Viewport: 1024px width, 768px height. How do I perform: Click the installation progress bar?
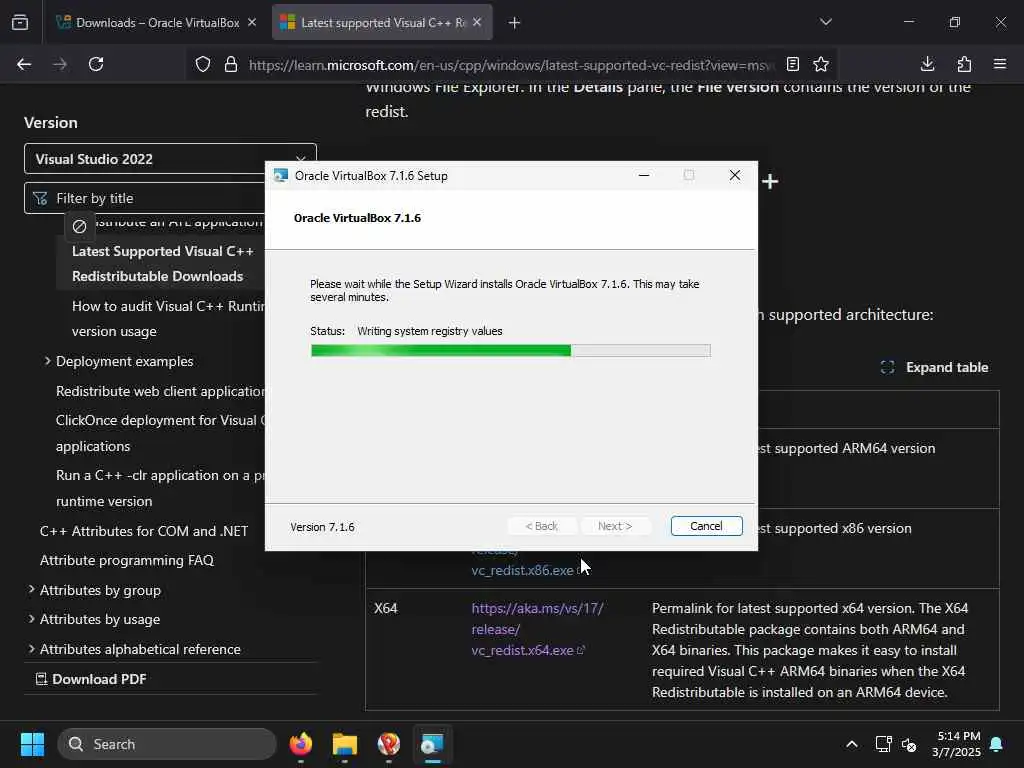(511, 351)
